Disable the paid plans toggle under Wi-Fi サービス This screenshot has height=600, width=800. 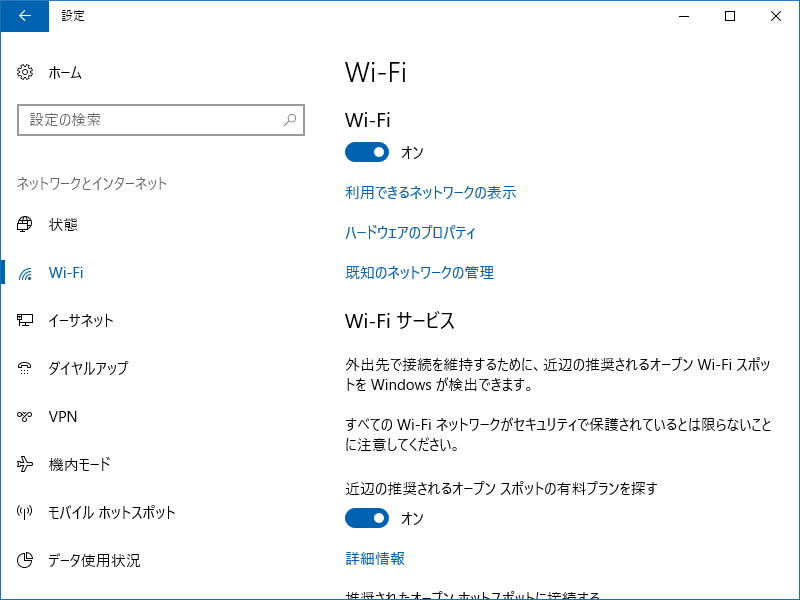368,518
